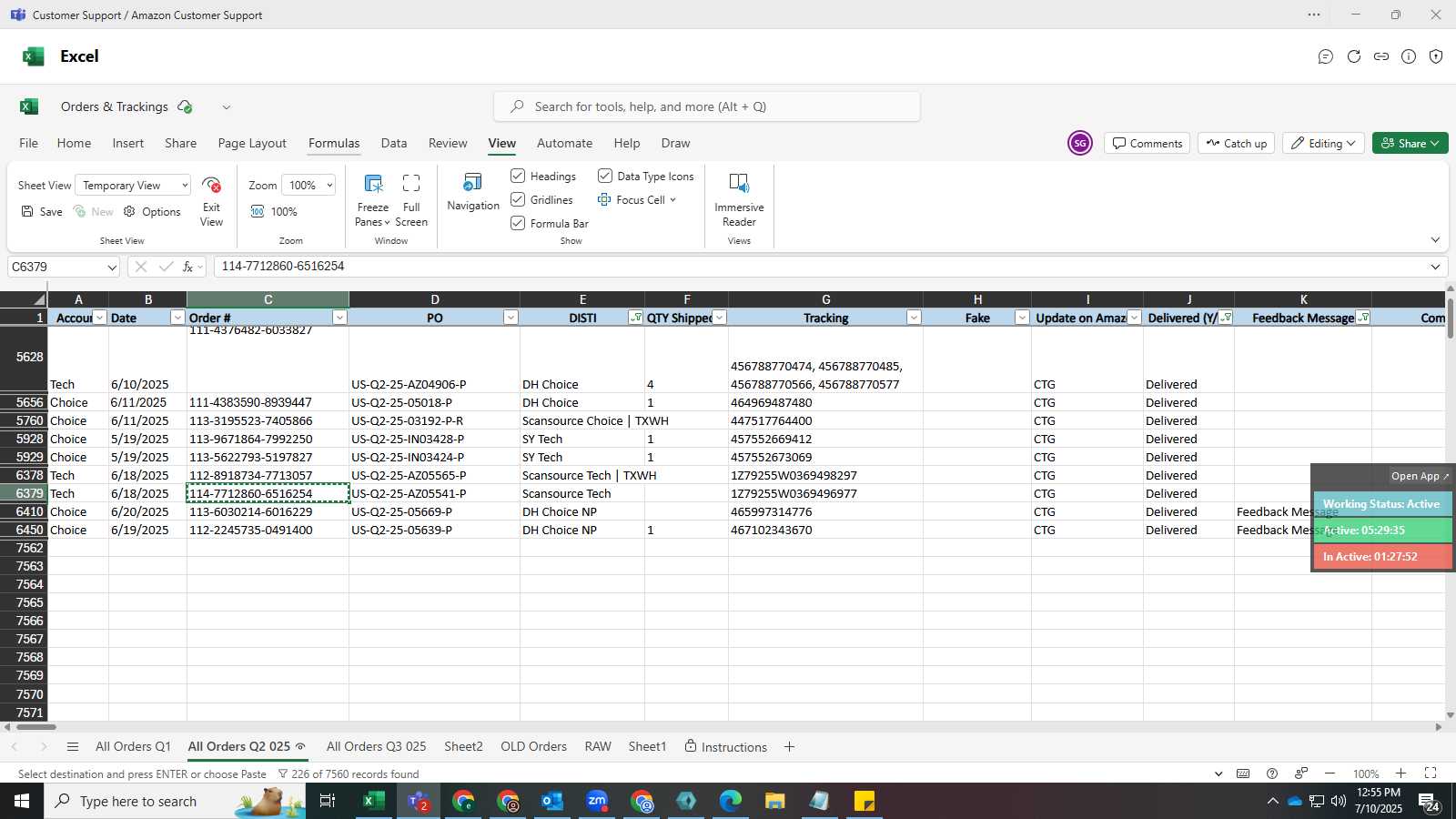
Task: Click the insert function fx icon
Action: (x=187, y=267)
